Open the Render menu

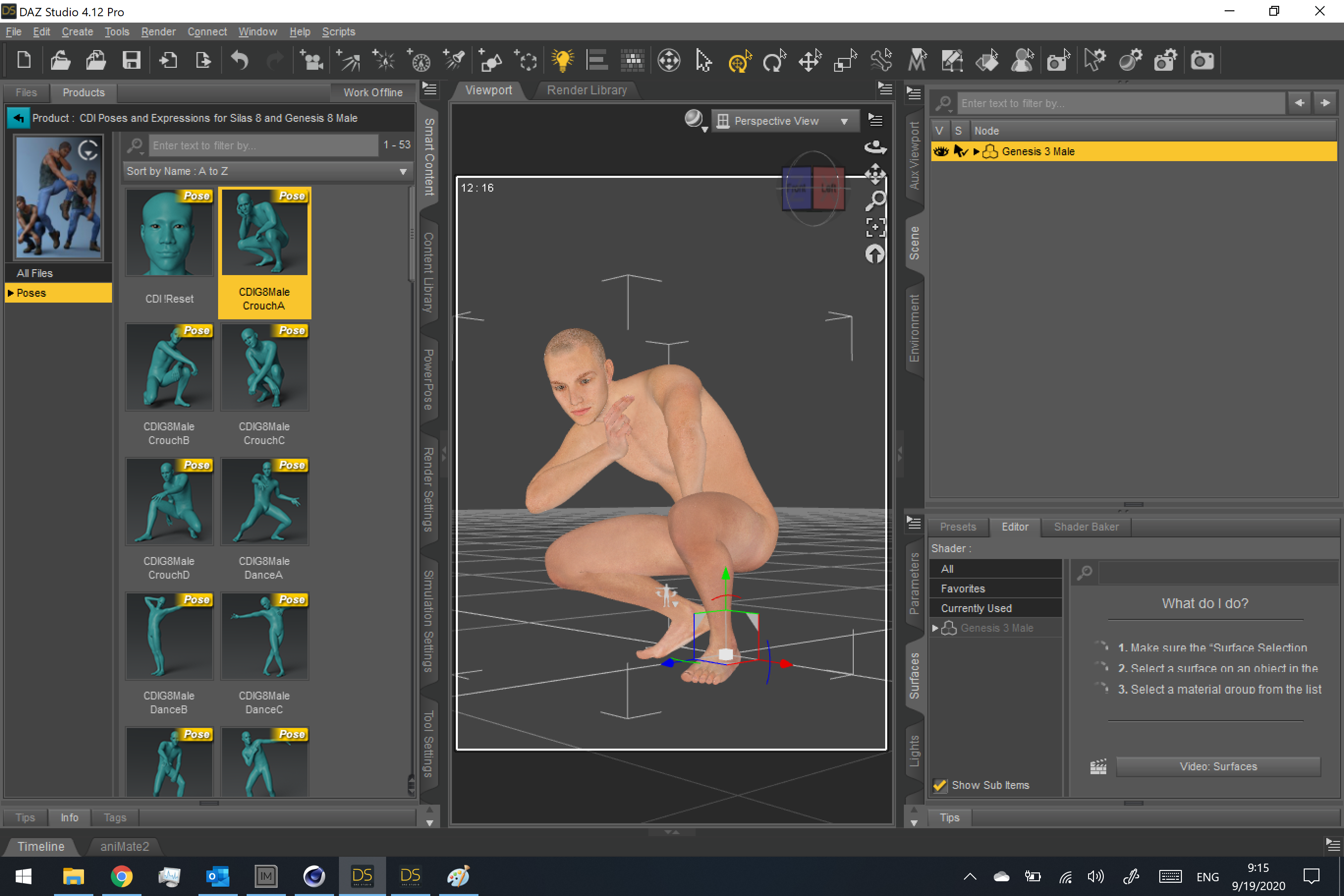[x=158, y=32]
